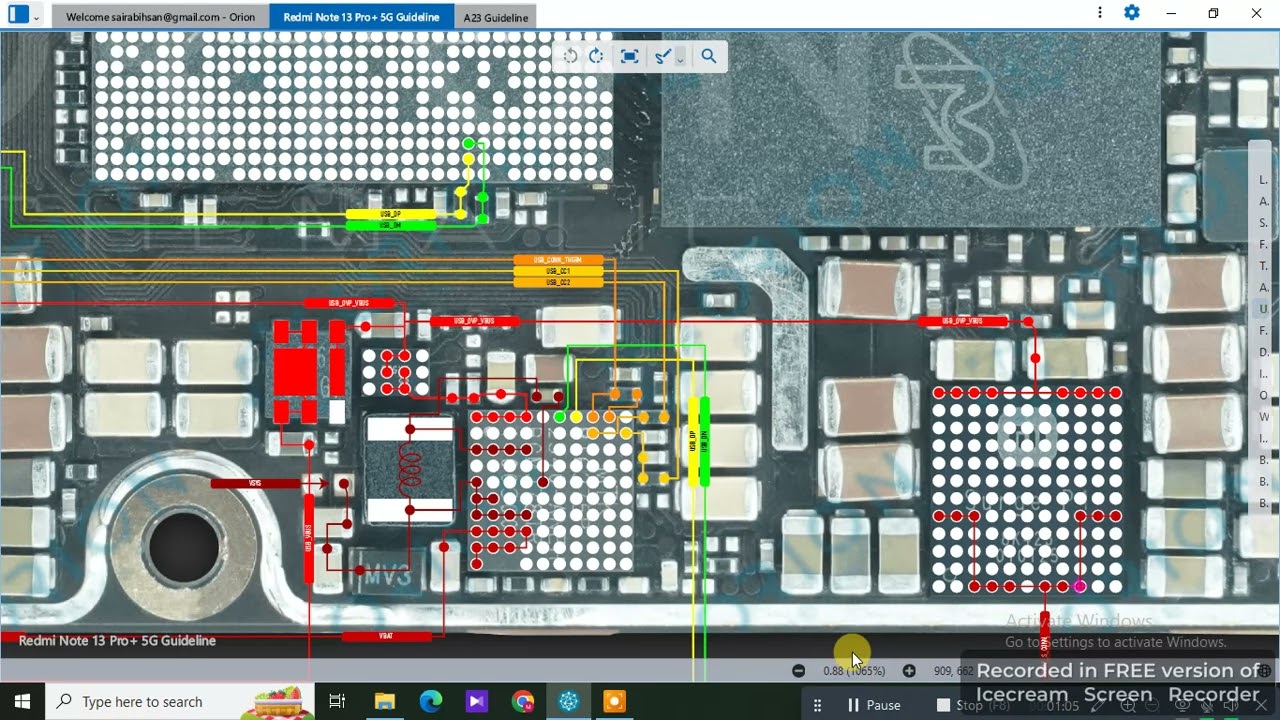Switch to the Welcome Orion tab
Screen dimensions: 1280x720
(161, 17)
